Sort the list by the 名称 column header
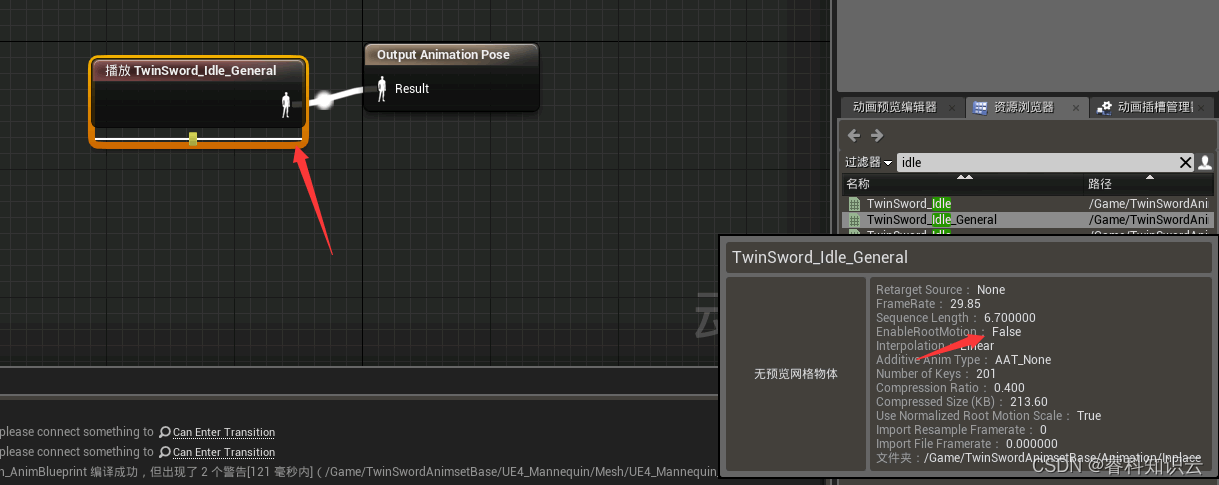 tap(961, 184)
